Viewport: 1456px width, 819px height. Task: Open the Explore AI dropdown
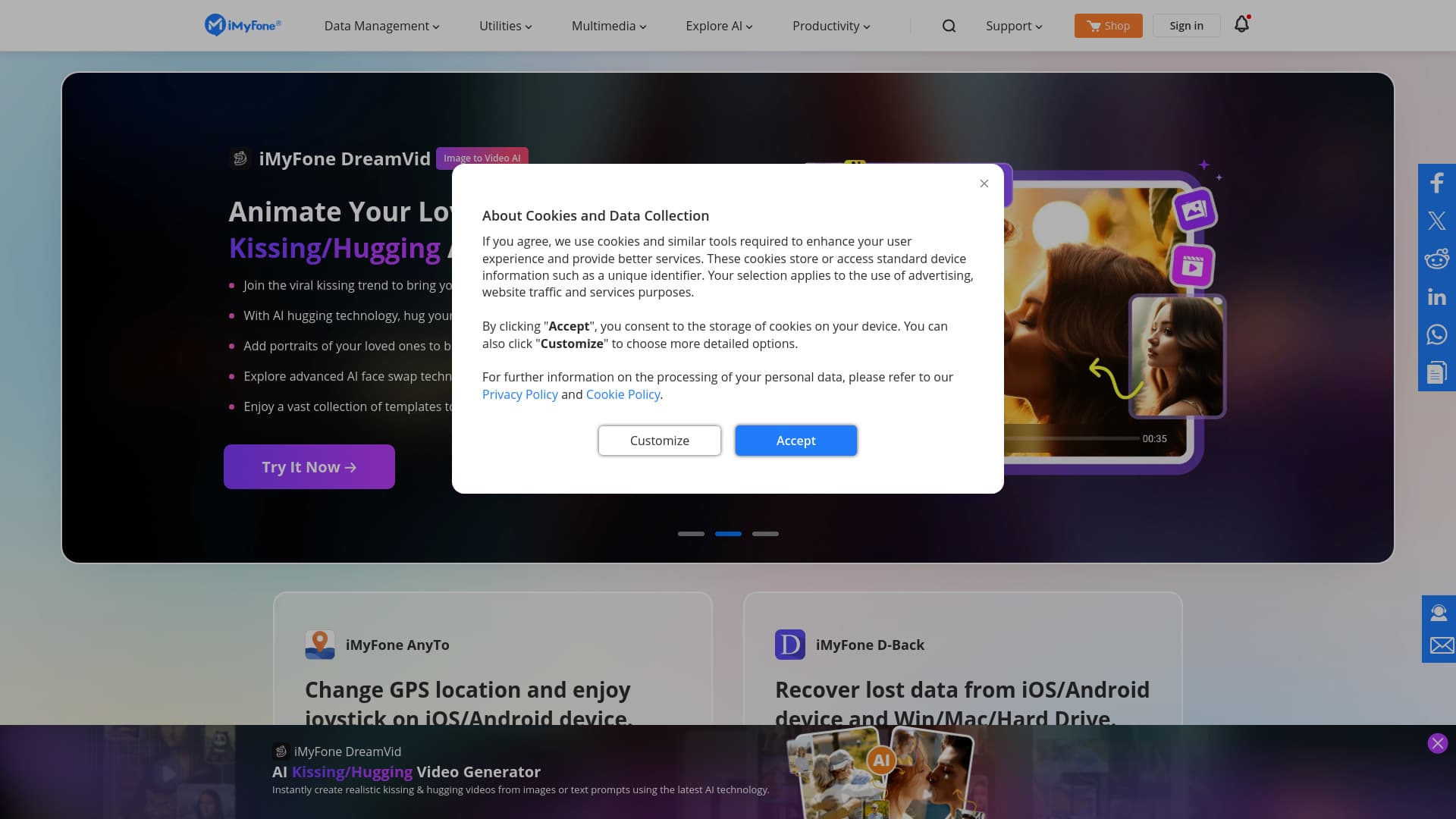tap(717, 25)
